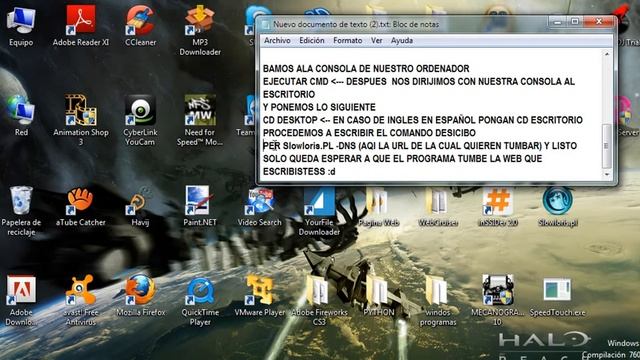640x360 pixels.
Task: Select the VMware Player shortcut
Action: 260,296
